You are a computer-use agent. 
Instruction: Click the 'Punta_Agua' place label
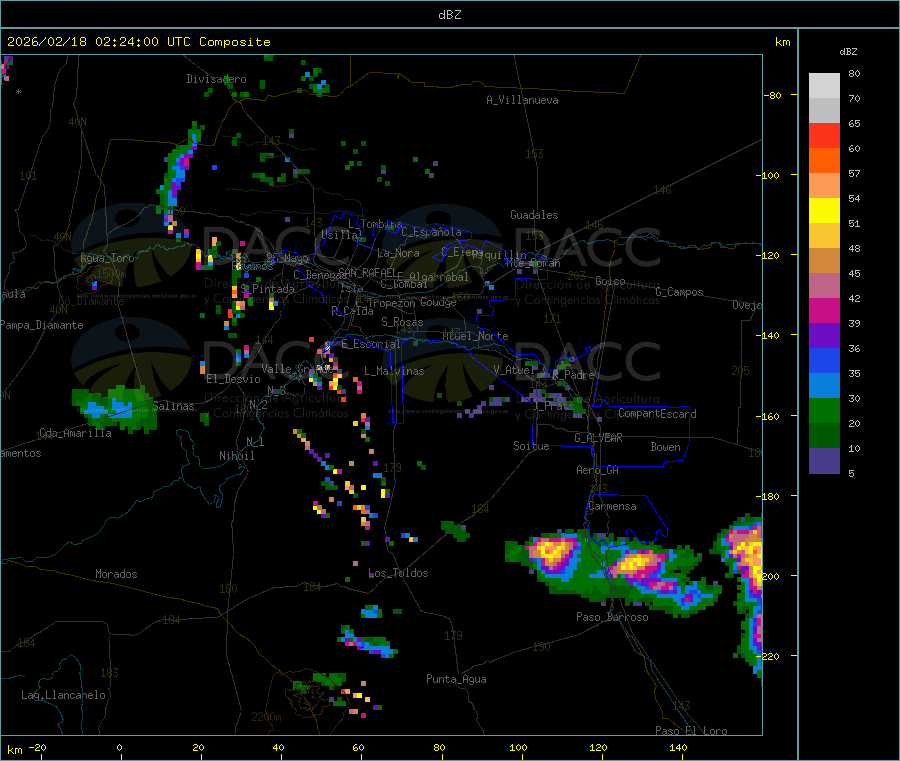456,679
